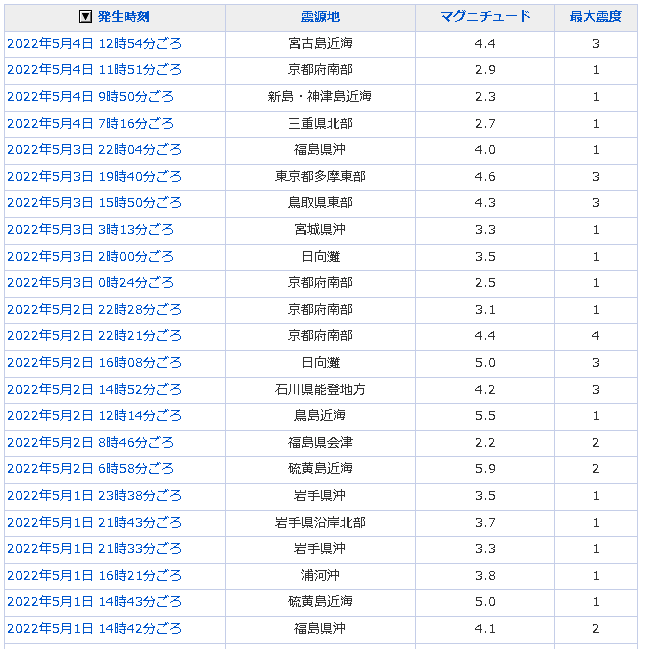Select magnitude 4.1 in 14時42分 福島県沖 row
Image resolution: width=645 pixels, height=649 pixels.
pyautogui.click(x=485, y=629)
